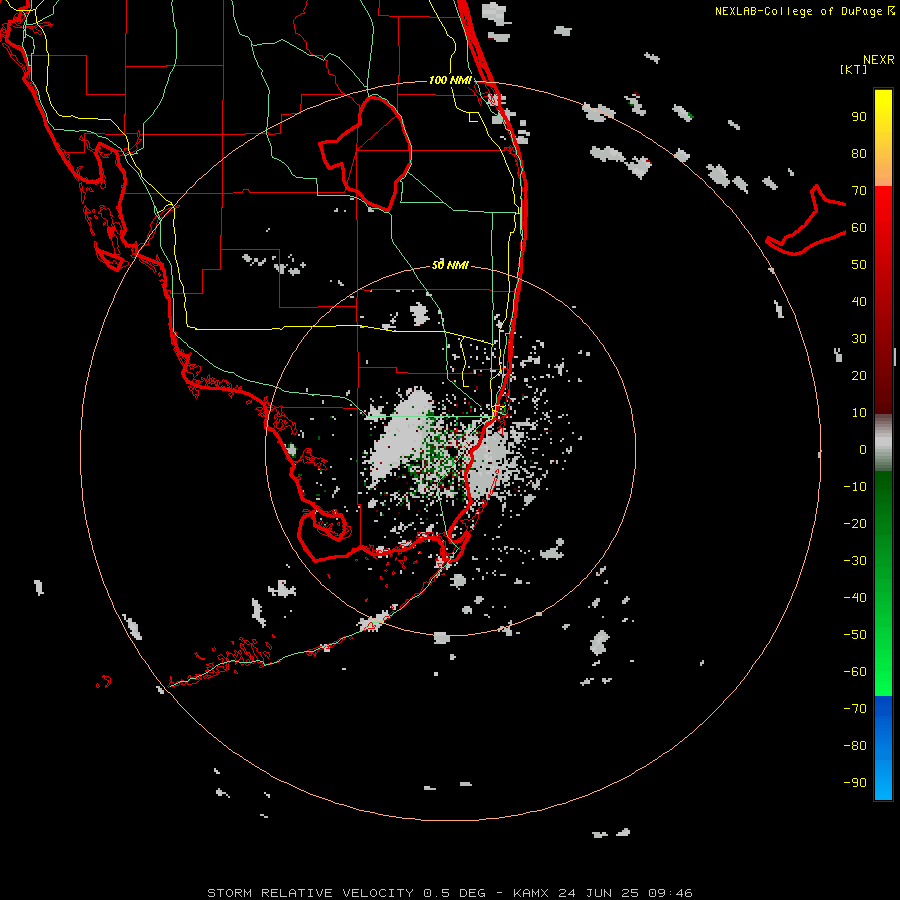Click the 100 NMI range ring label

tap(450, 80)
